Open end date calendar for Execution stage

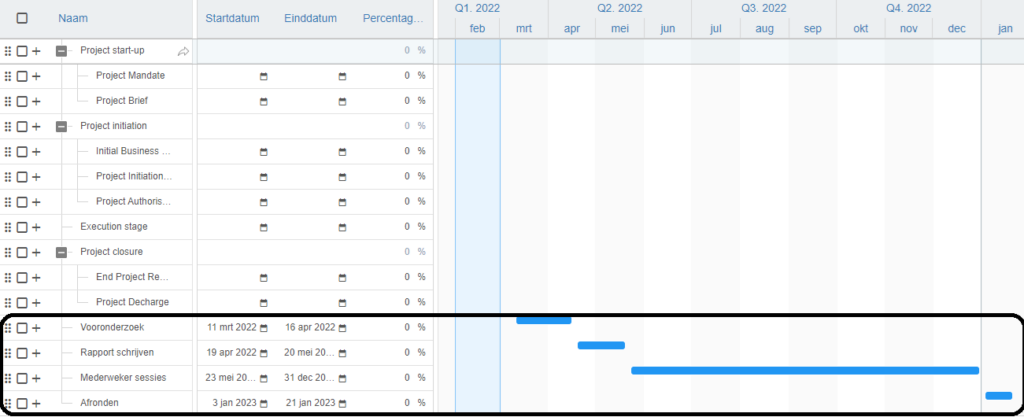342,228
